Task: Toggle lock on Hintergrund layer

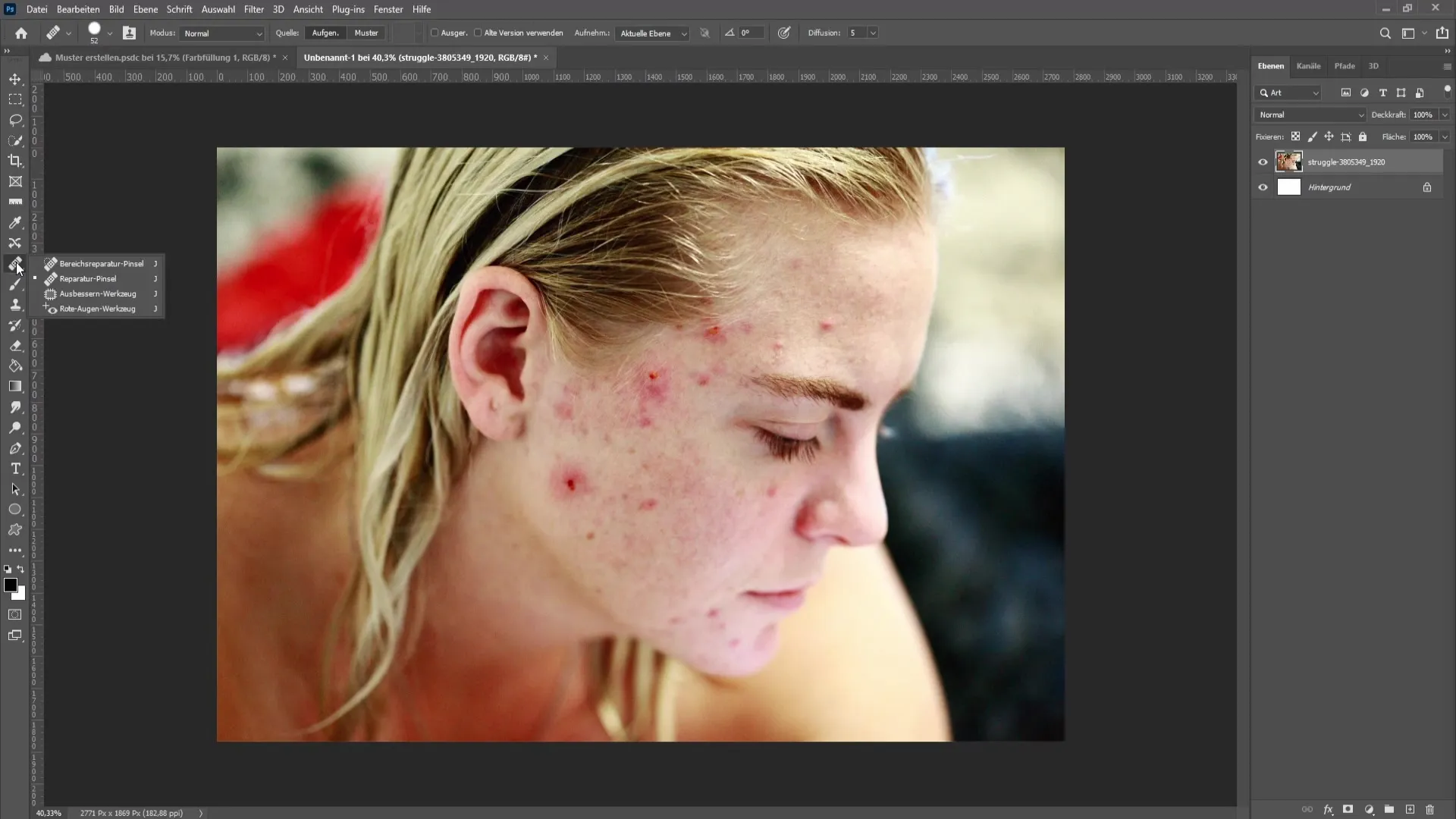Action: pyautogui.click(x=1427, y=187)
